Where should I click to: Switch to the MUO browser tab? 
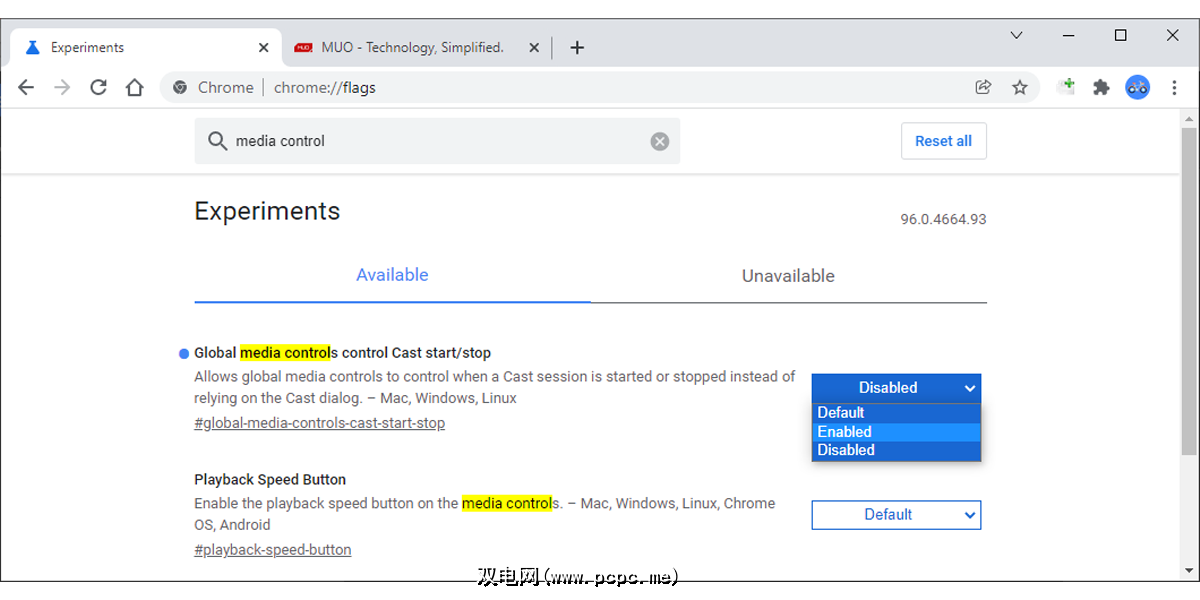pyautogui.click(x=412, y=47)
